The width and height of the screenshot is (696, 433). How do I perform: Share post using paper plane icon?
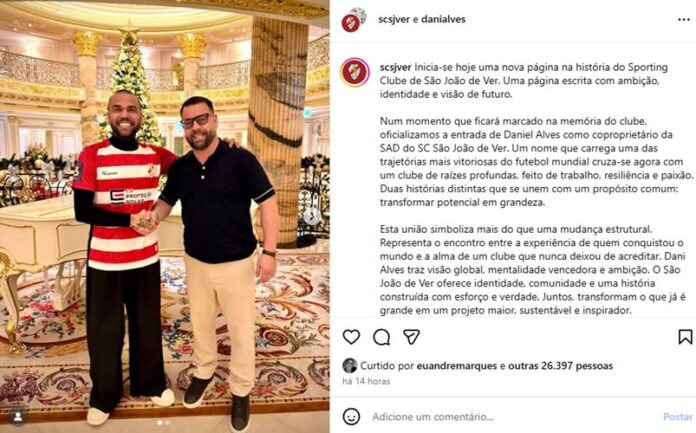(x=411, y=337)
